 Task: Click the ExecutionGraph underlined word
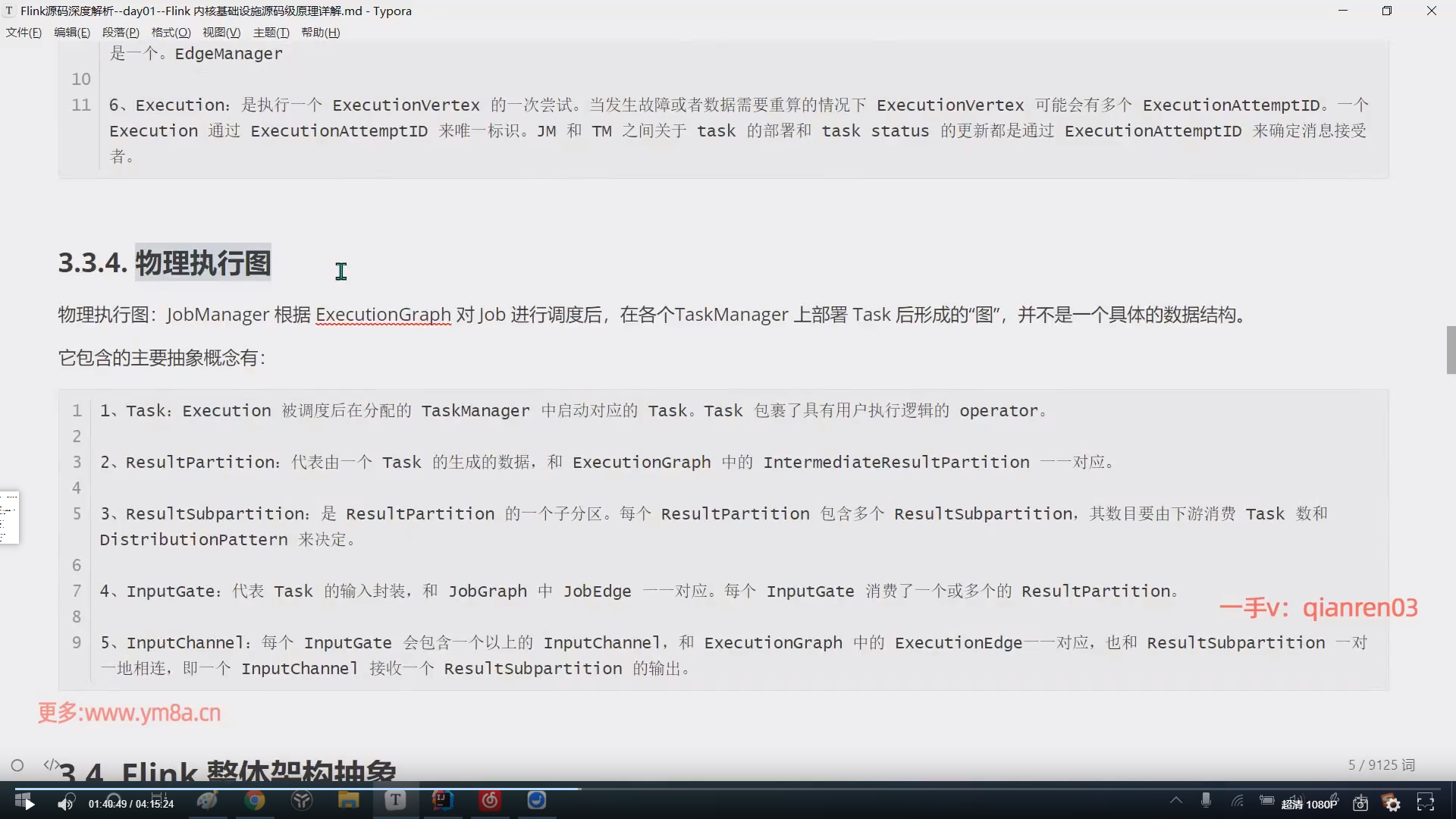[383, 315]
